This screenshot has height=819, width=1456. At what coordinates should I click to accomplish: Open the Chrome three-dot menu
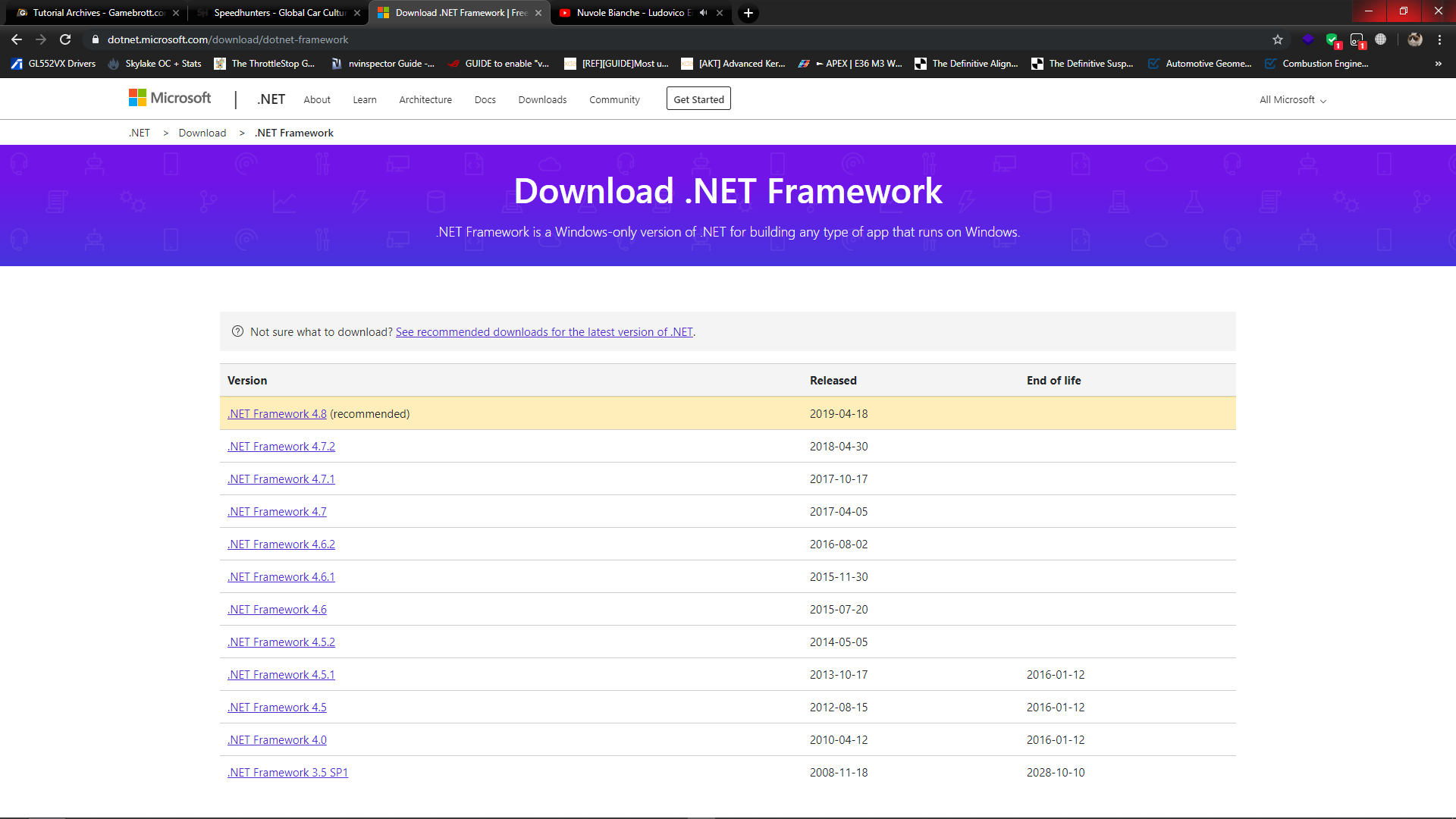tap(1439, 39)
